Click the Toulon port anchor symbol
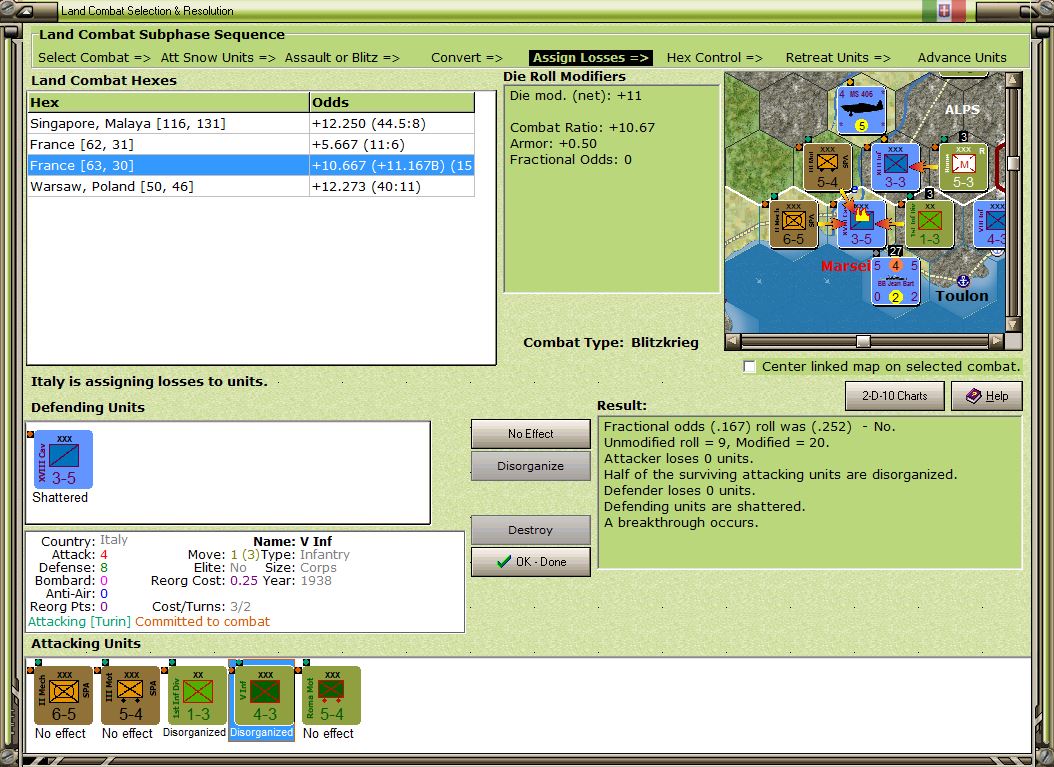Image resolution: width=1054 pixels, height=767 pixels. pos(963,280)
